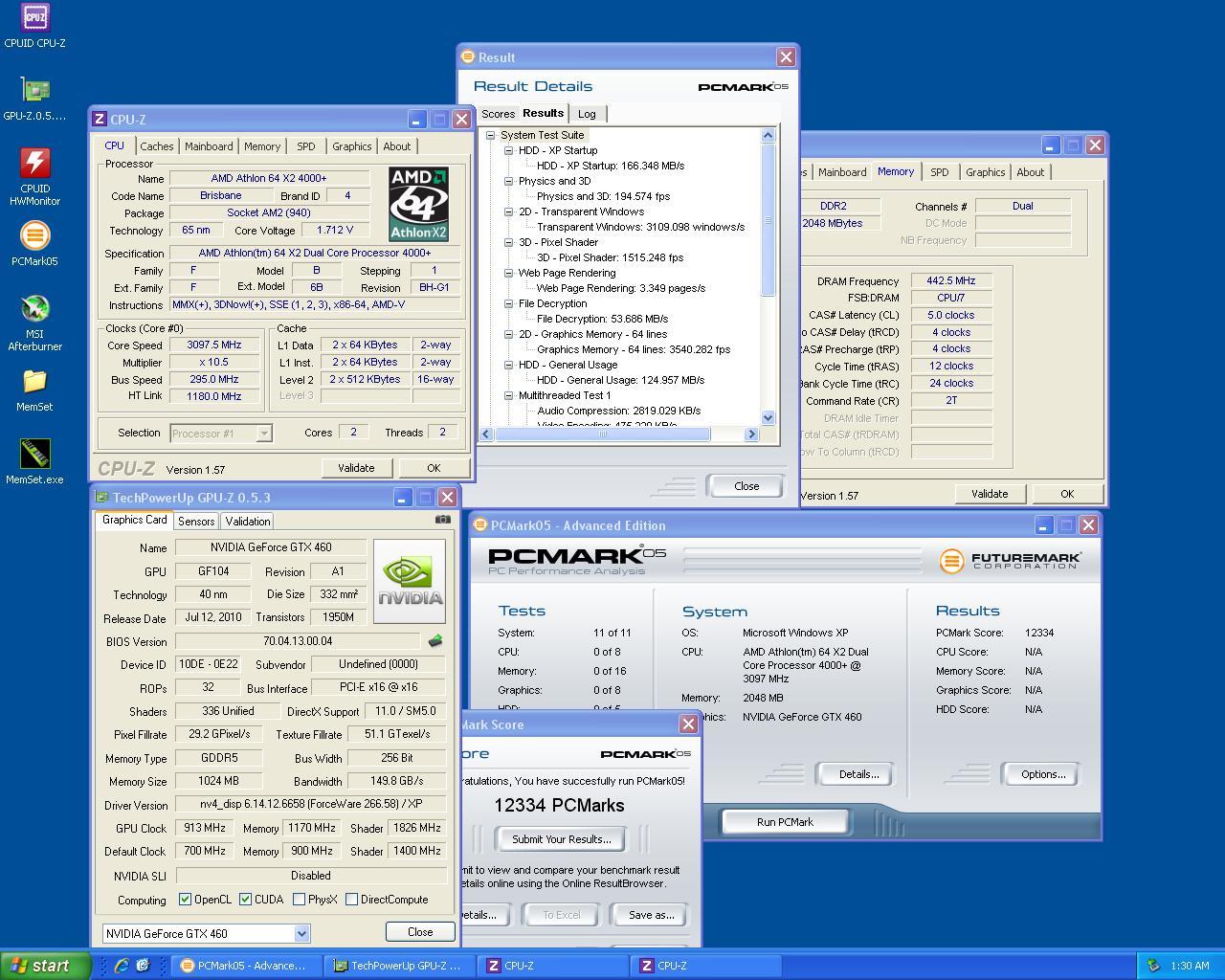Open the Processor #1 selection dropdown
1225x980 pixels.
tap(264, 434)
